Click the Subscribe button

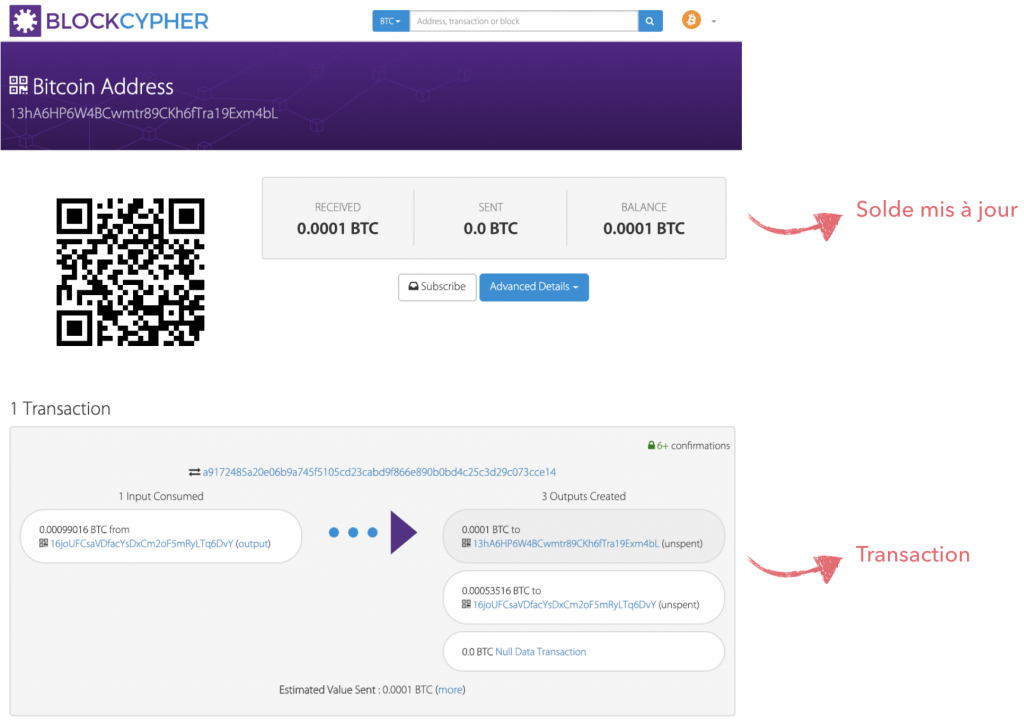[437, 287]
